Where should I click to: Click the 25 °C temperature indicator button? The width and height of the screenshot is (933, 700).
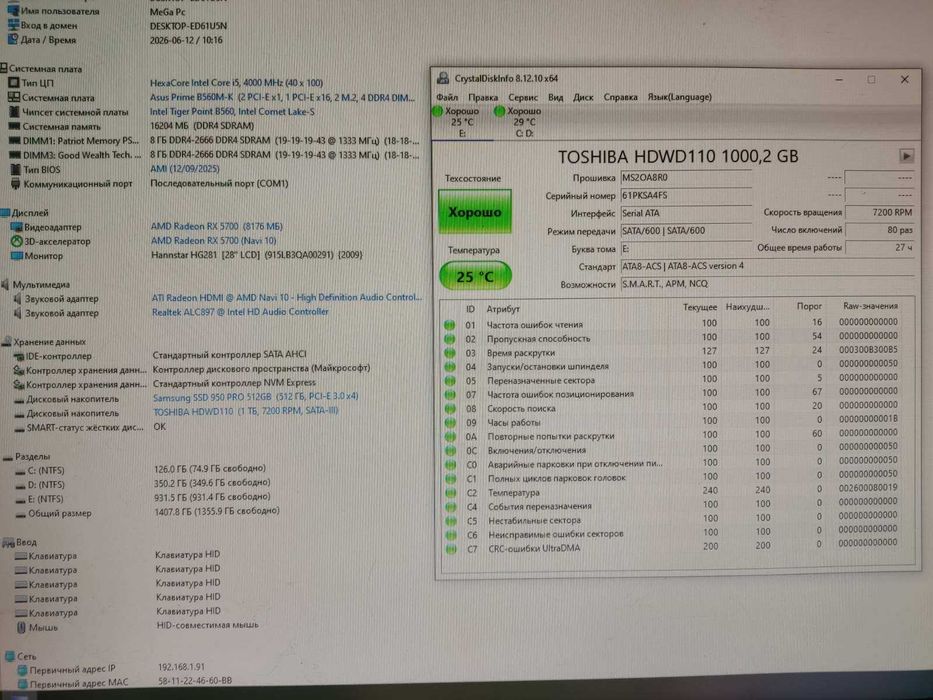(x=475, y=276)
